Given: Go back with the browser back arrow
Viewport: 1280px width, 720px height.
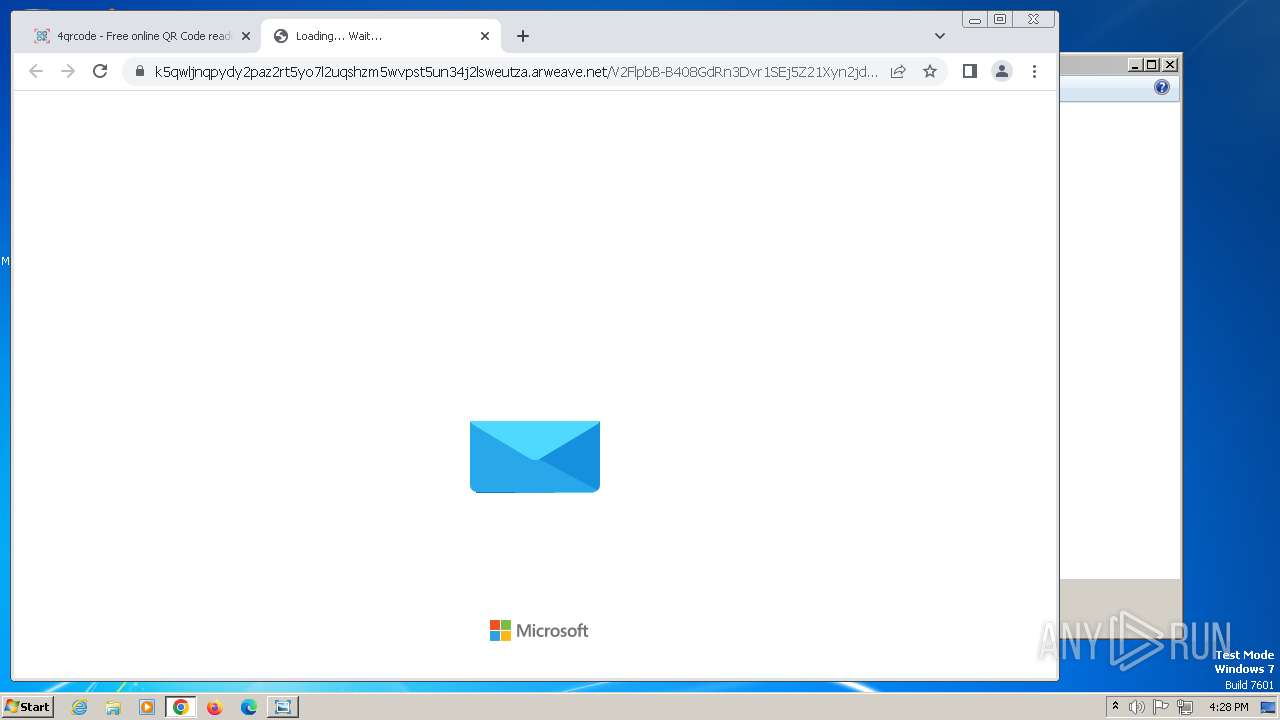Looking at the screenshot, I should click(36, 71).
